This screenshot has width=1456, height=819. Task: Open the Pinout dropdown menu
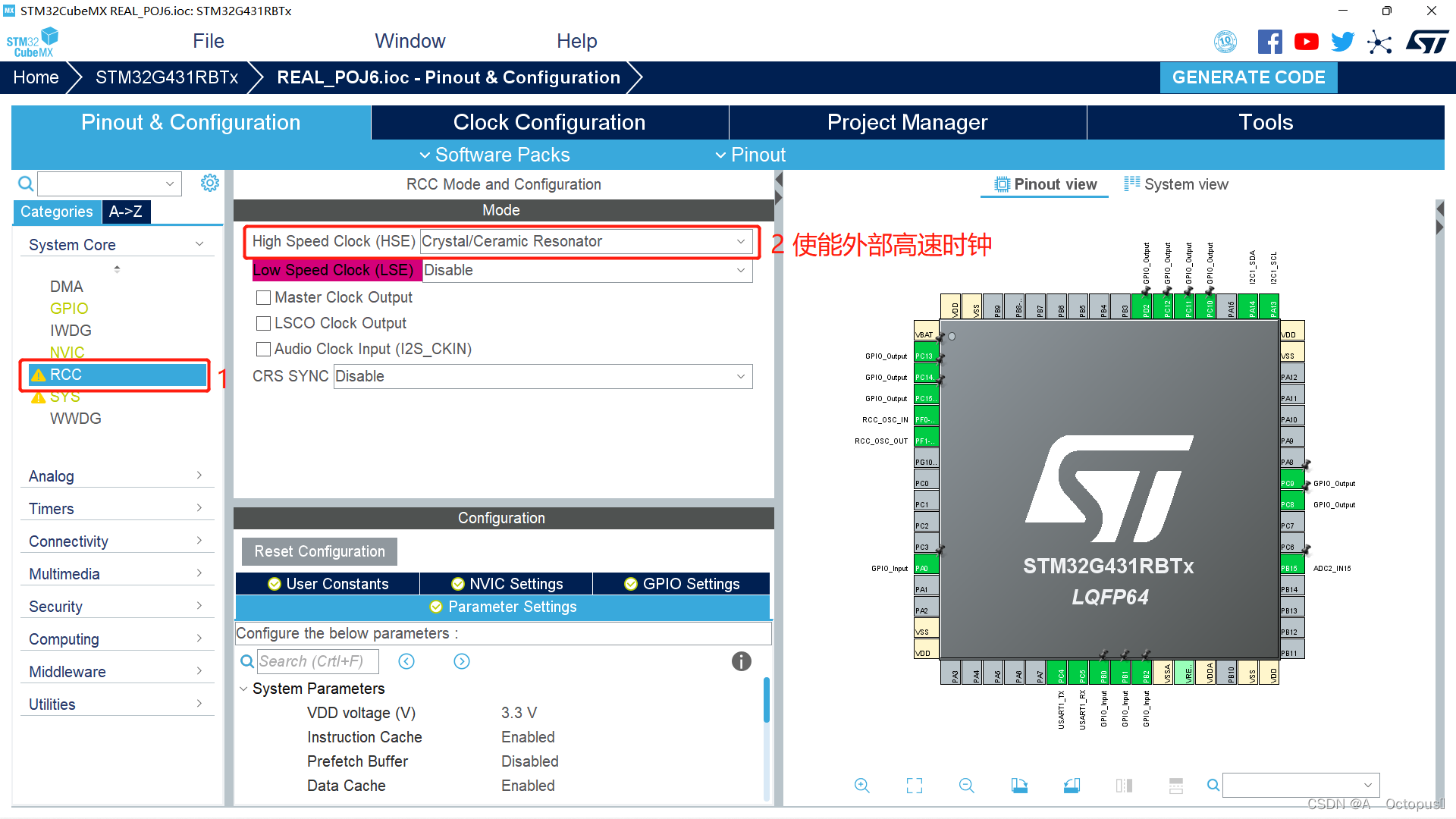pyautogui.click(x=750, y=155)
